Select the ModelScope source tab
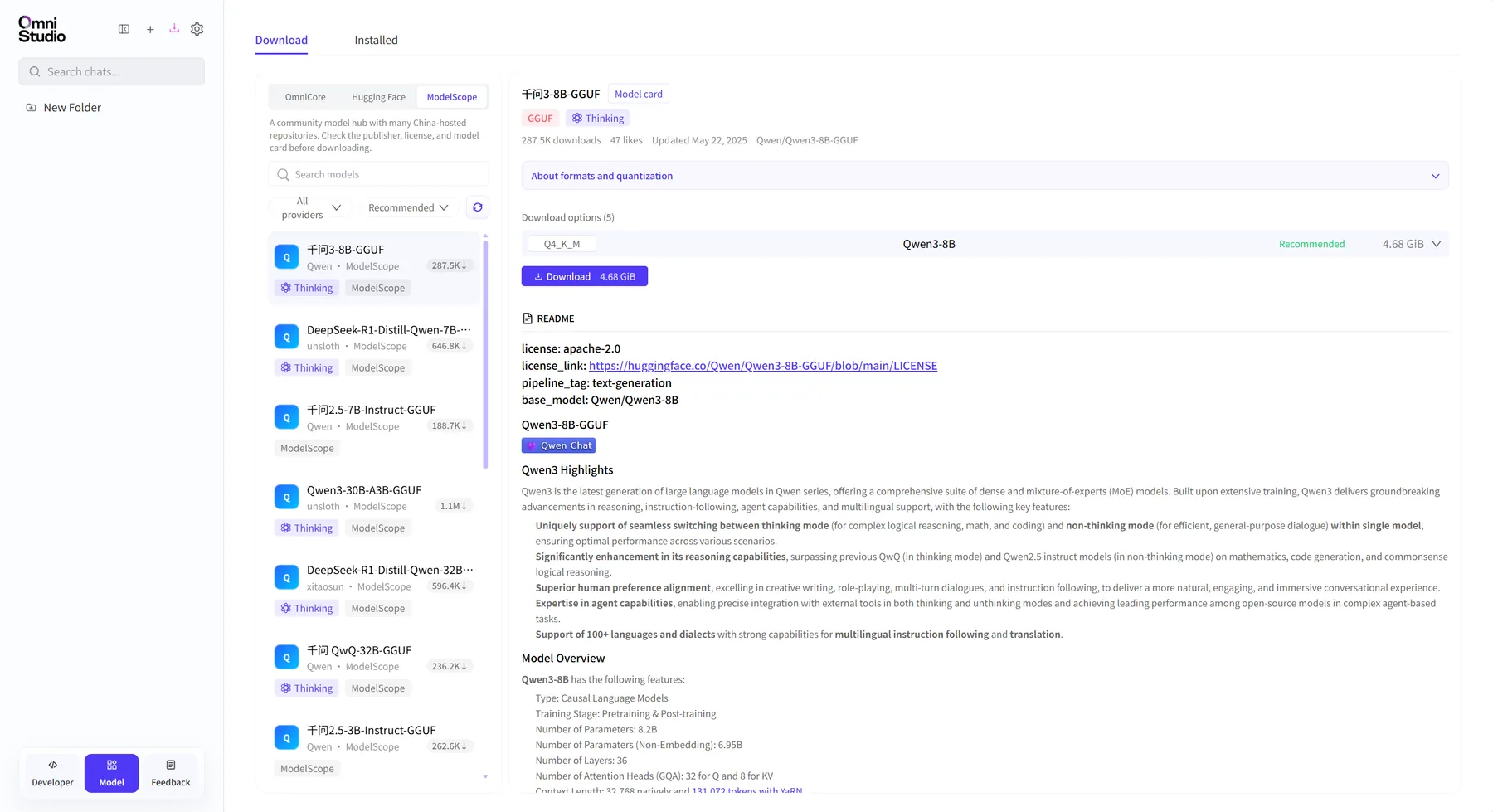 coord(452,97)
